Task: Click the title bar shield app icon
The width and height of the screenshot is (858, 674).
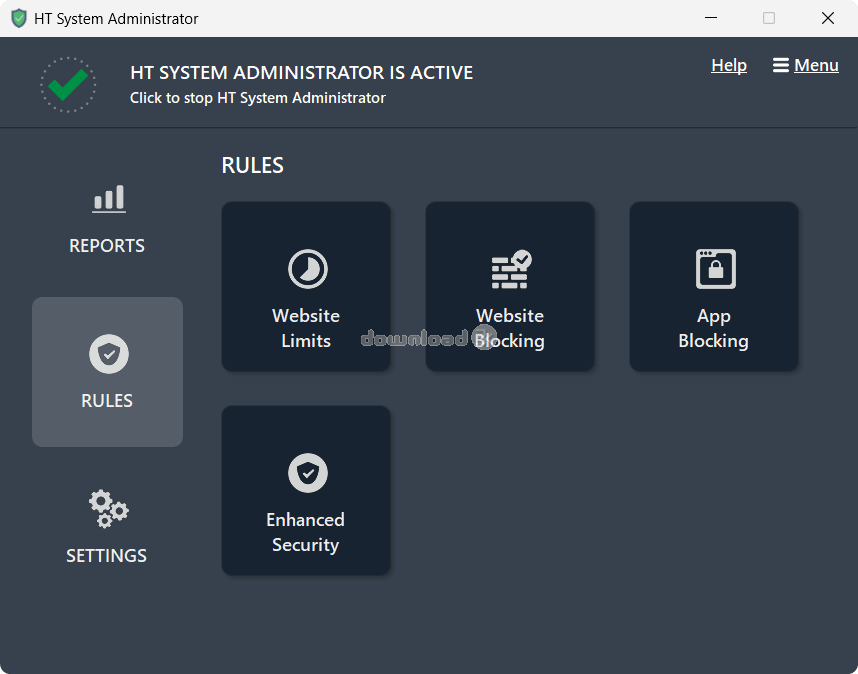Action: (19, 18)
